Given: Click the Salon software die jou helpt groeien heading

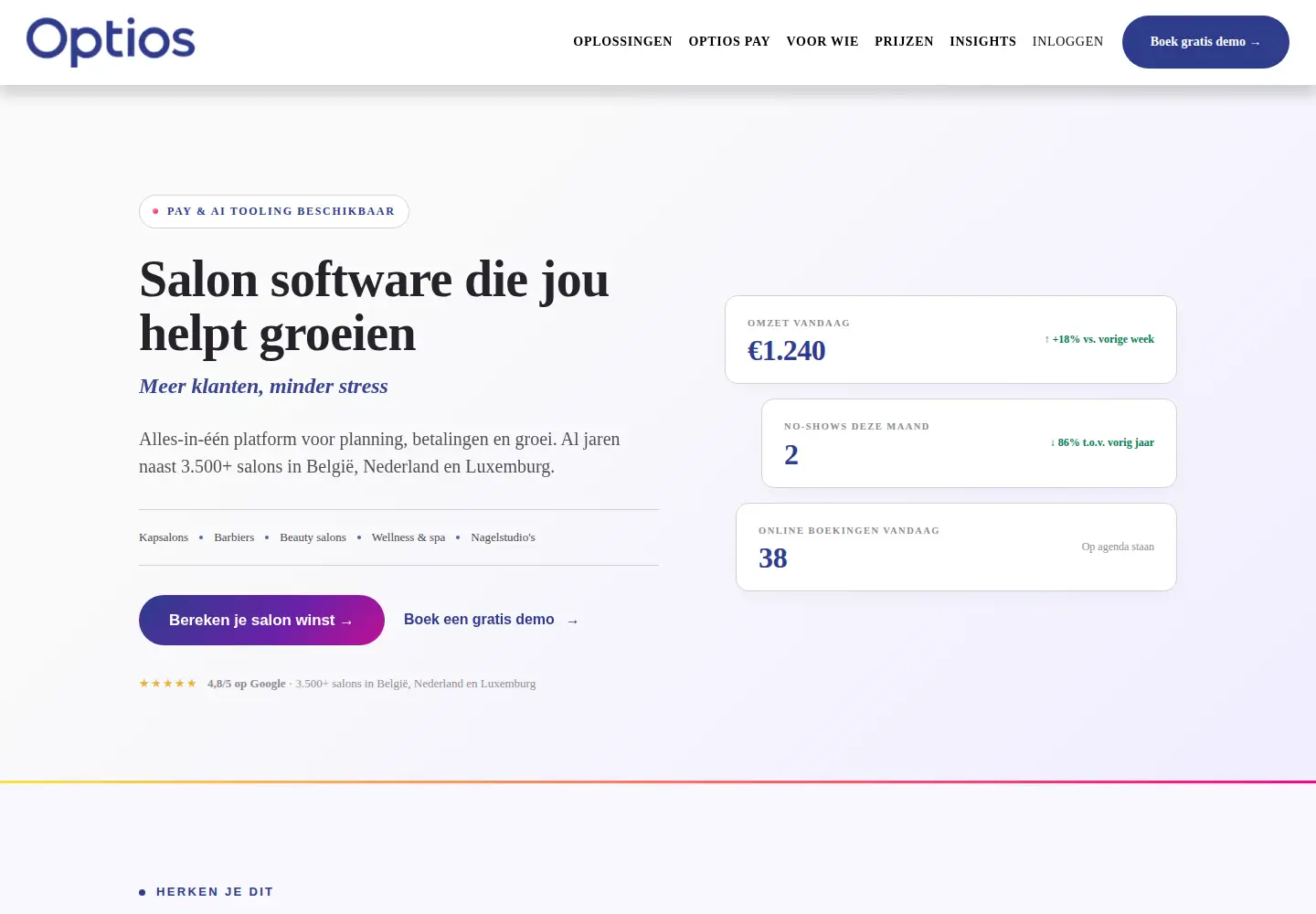Looking at the screenshot, I should point(374,306).
